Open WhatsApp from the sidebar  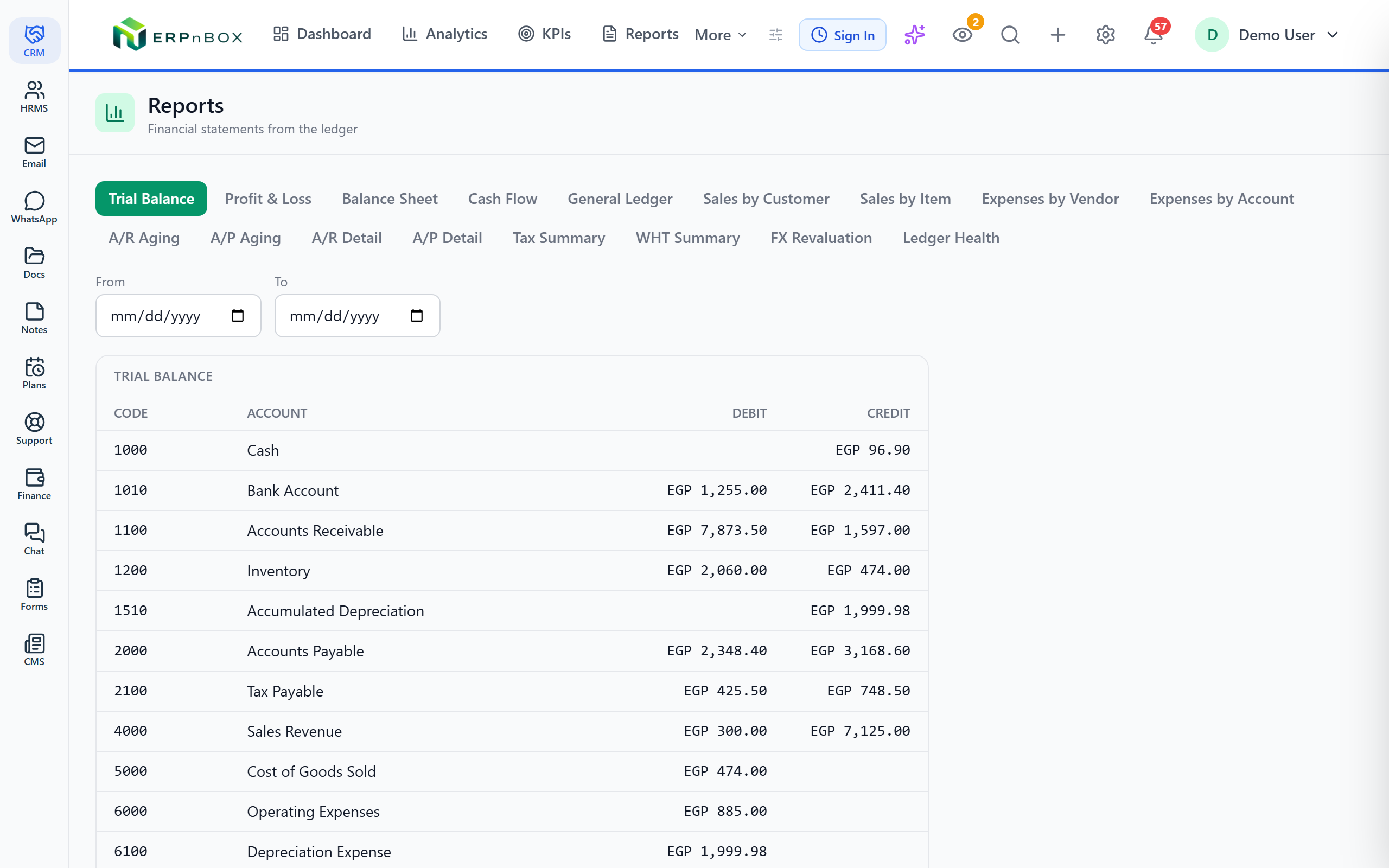tap(34, 207)
